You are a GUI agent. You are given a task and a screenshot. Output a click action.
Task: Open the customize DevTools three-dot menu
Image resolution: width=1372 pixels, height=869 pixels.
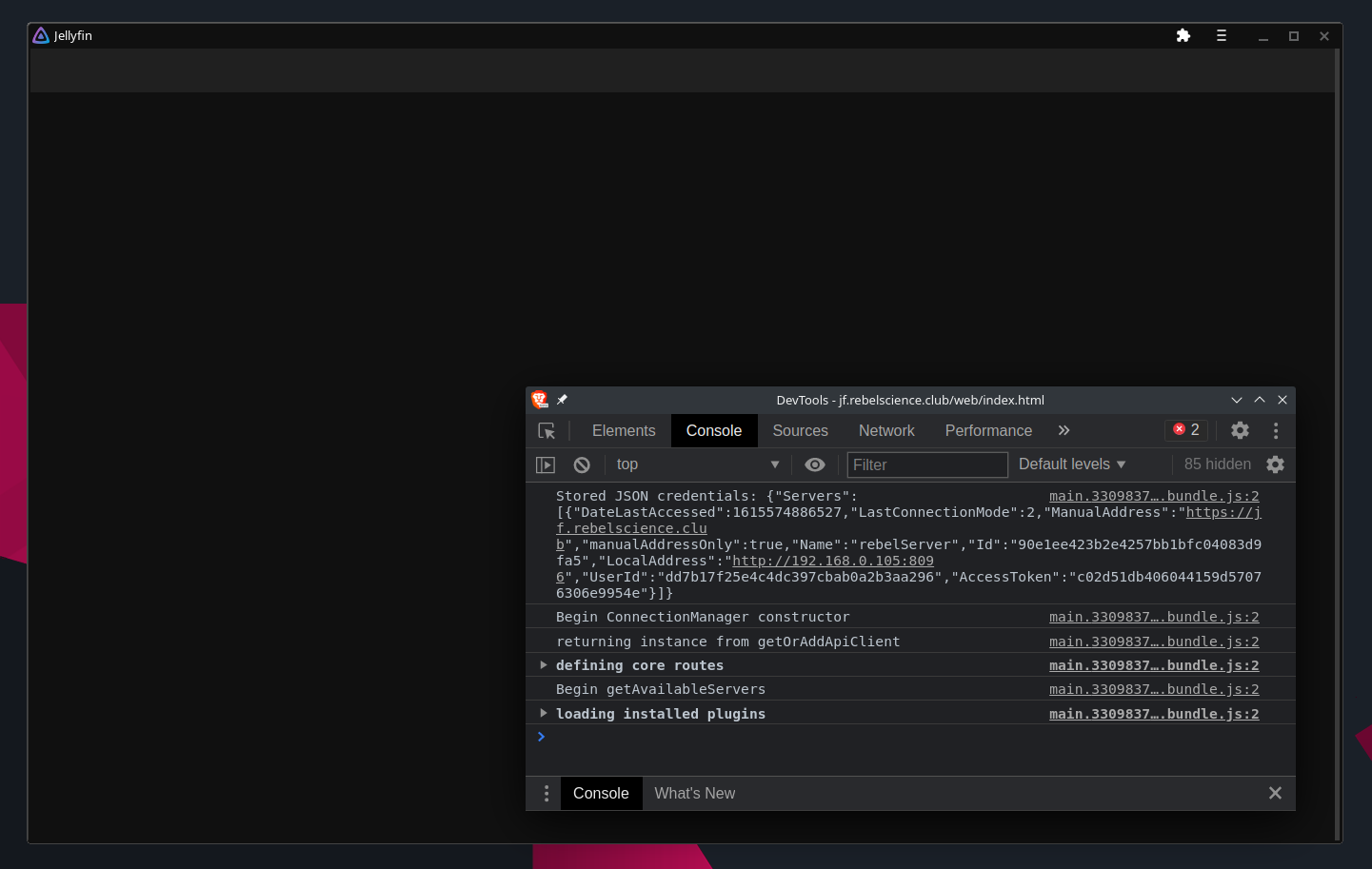[1276, 430]
